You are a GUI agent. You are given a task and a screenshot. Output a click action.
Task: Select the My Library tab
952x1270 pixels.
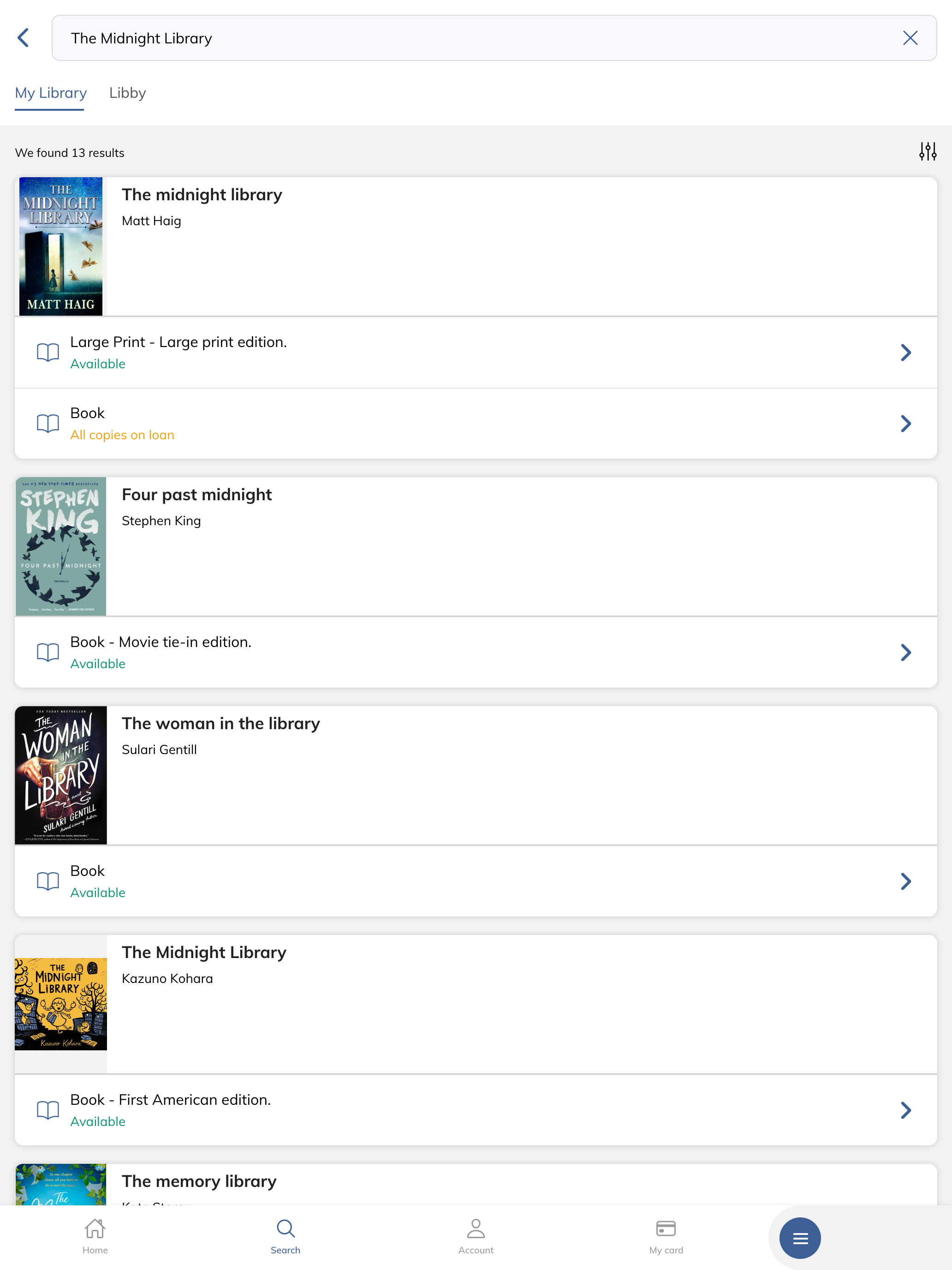point(50,93)
